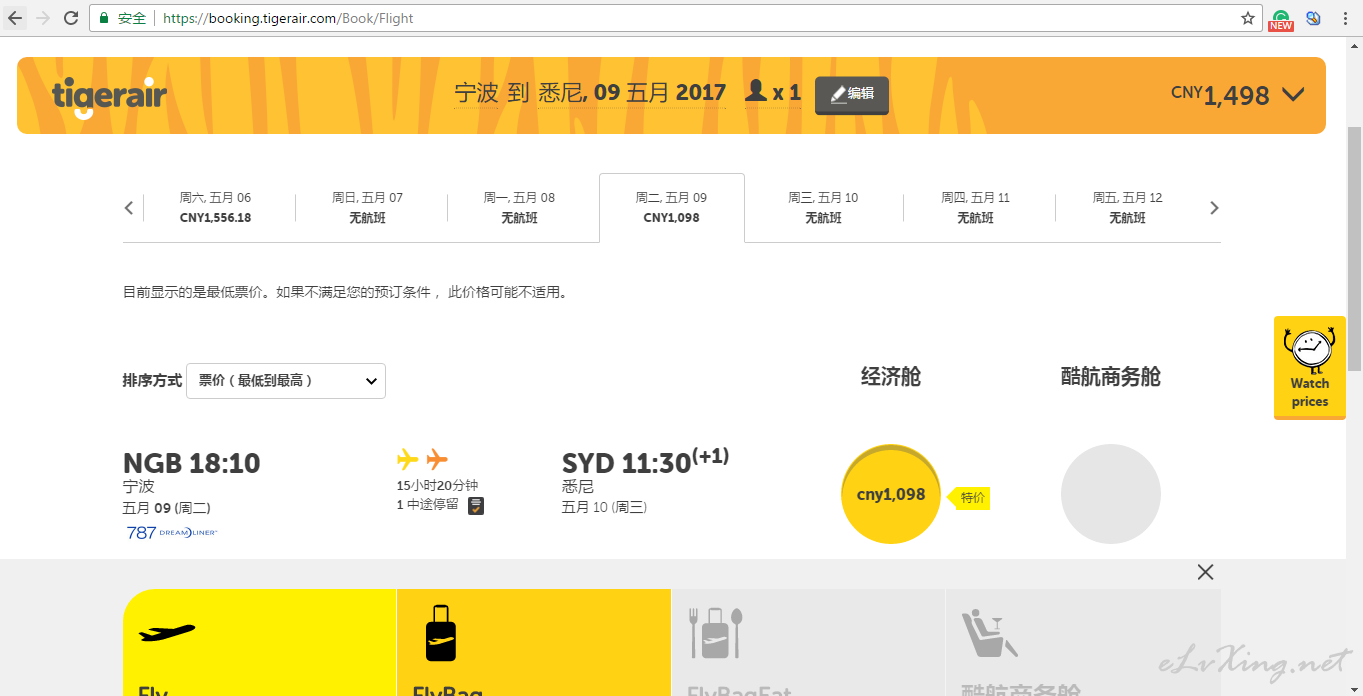Open the Chrome three-dot menu

pos(1345,18)
